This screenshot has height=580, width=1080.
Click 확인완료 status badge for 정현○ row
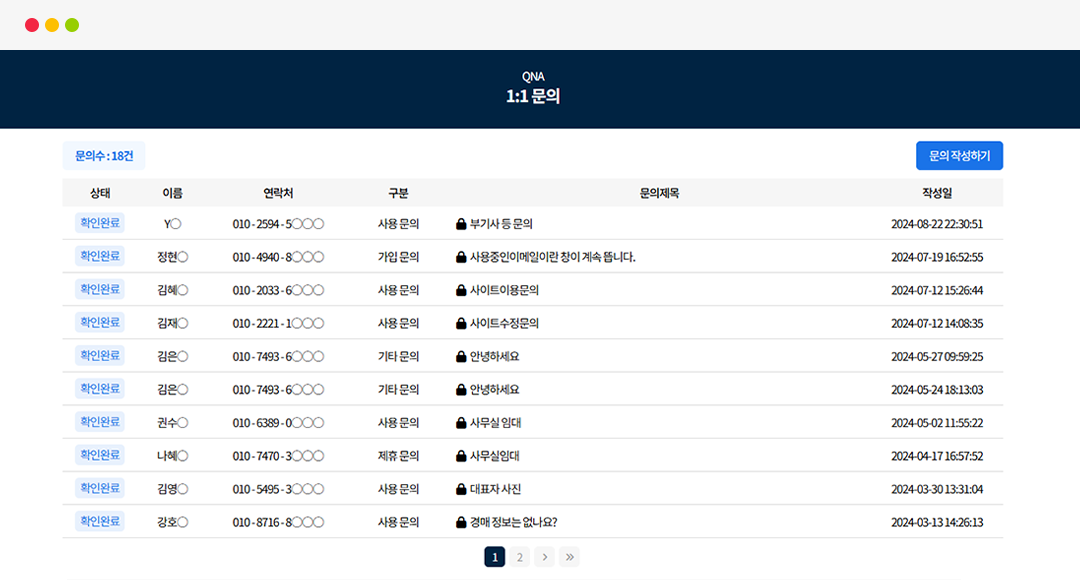(x=100, y=256)
